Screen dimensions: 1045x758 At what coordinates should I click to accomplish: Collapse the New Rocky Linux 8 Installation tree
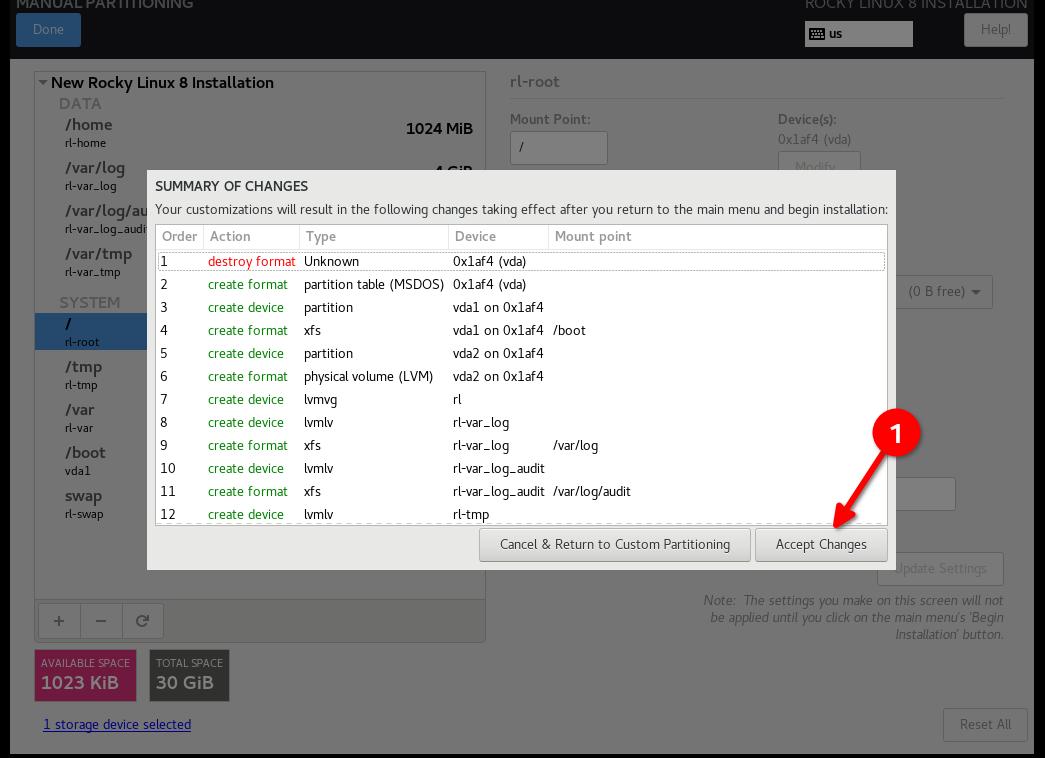tap(43, 83)
